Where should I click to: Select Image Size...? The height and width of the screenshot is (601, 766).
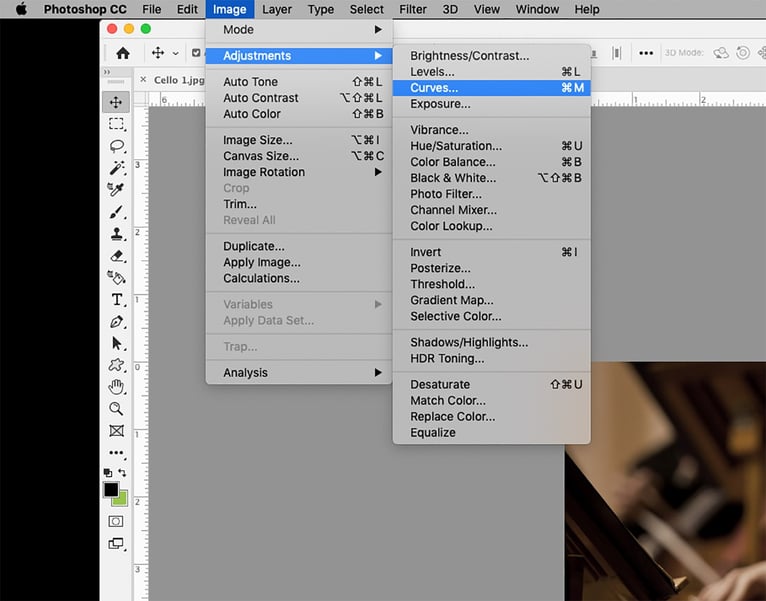coord(299,140)
